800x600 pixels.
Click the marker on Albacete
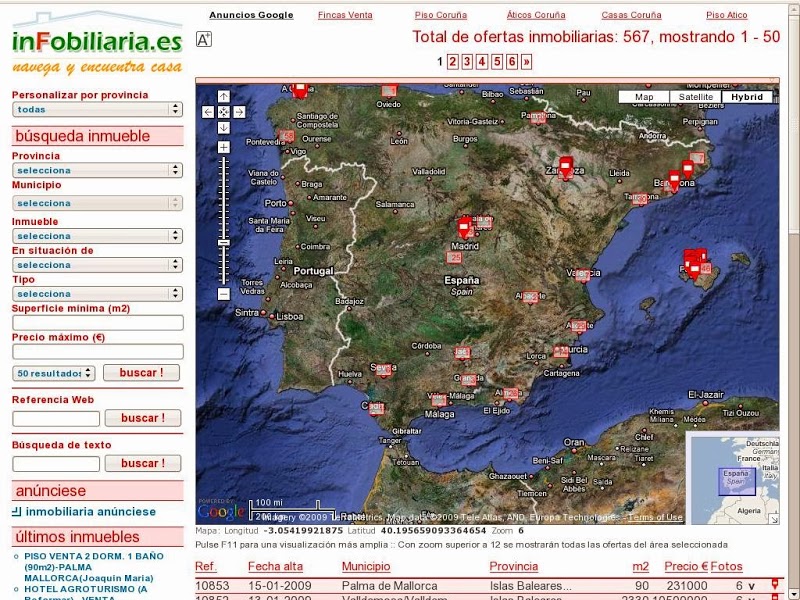click(531, 297)
